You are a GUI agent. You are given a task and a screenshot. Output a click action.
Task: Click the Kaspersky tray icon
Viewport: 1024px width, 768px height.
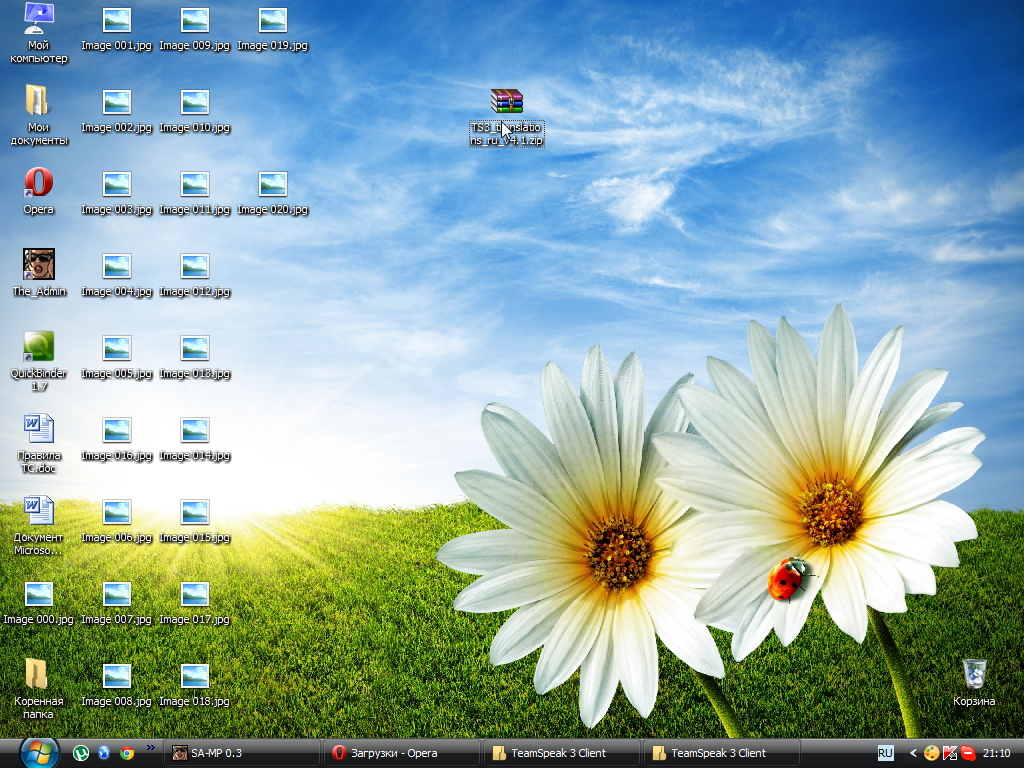coord(950,753)
